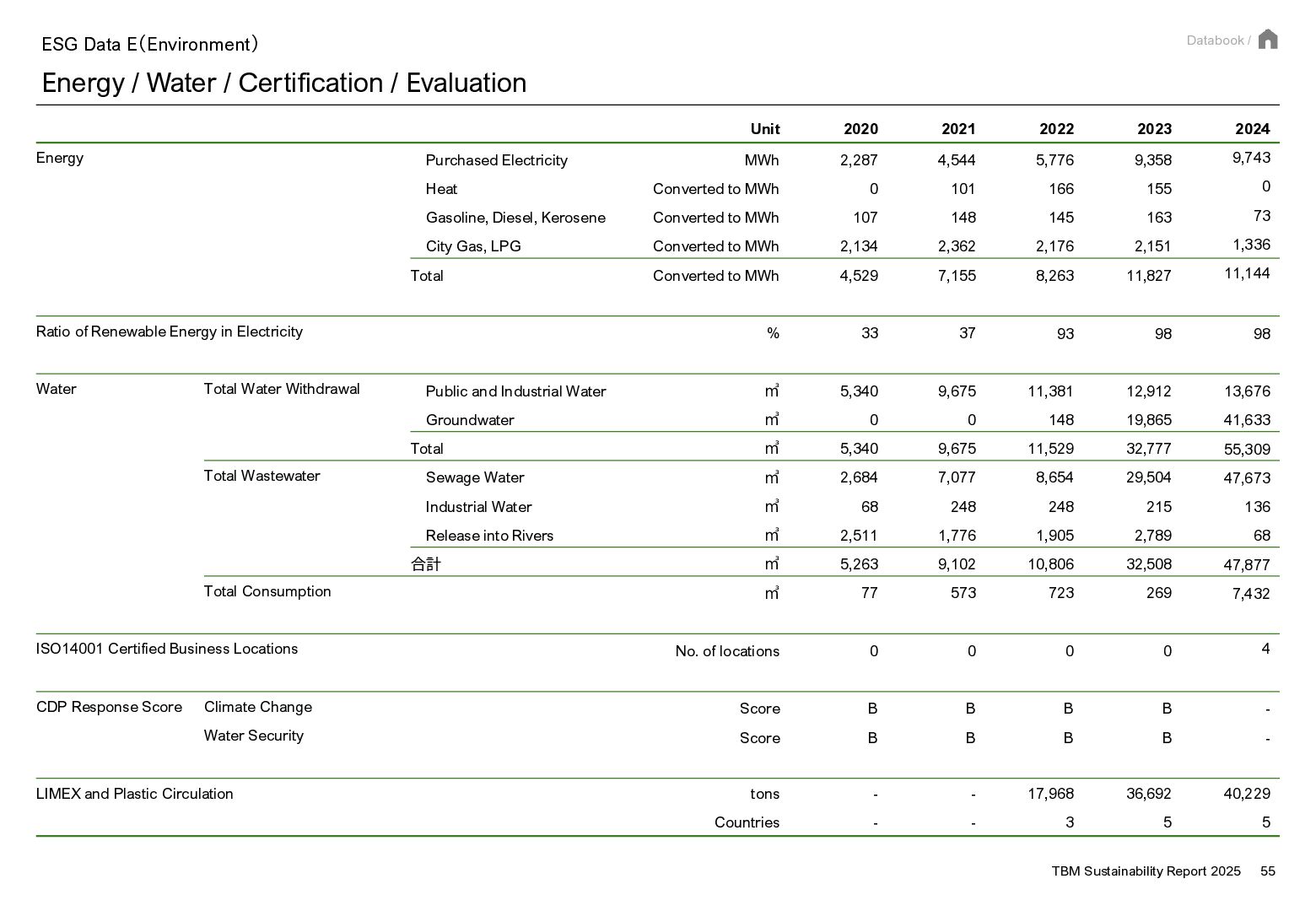The width and height of the screenshot is (1316, 911).
Task: Click the page number 55
Action: 1268,871
